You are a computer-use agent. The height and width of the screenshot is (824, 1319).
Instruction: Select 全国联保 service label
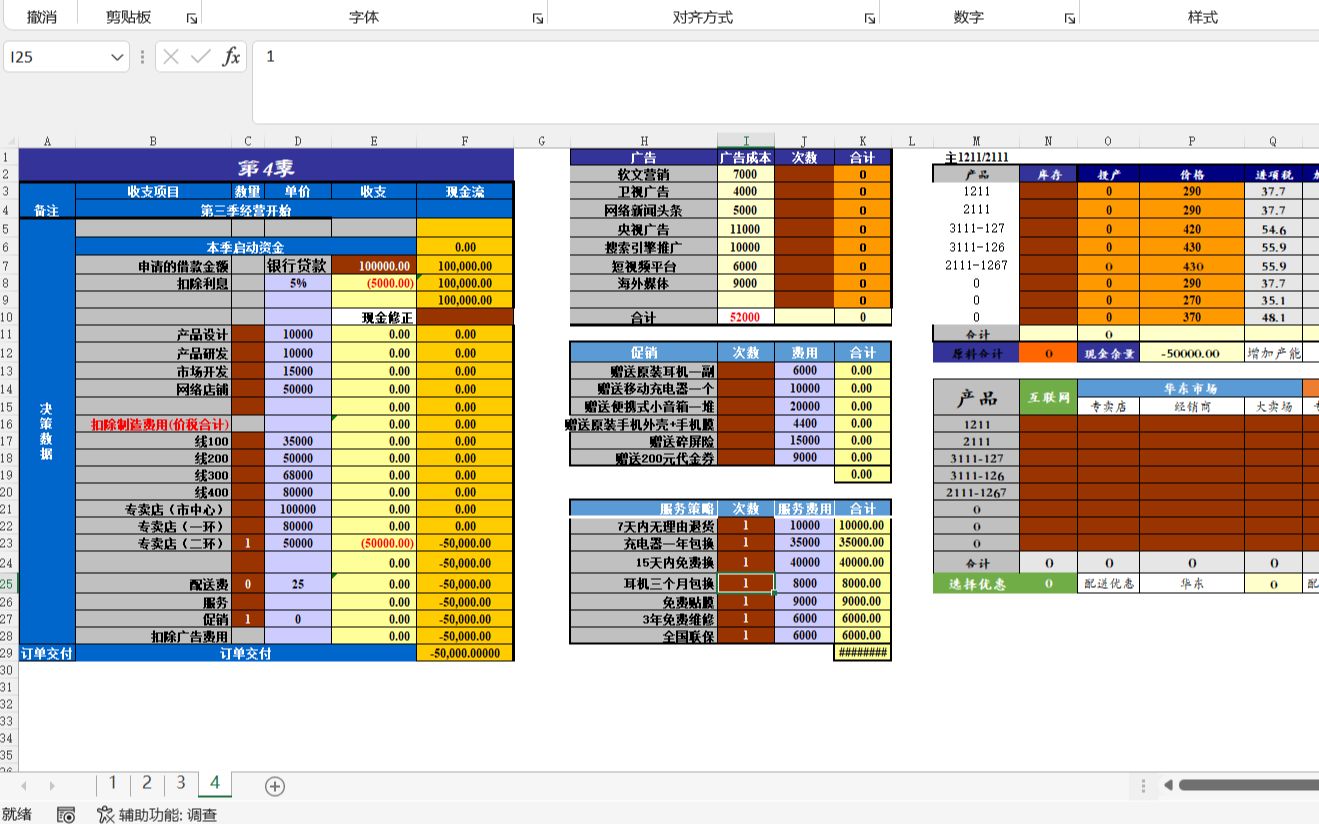pos(644,635)
